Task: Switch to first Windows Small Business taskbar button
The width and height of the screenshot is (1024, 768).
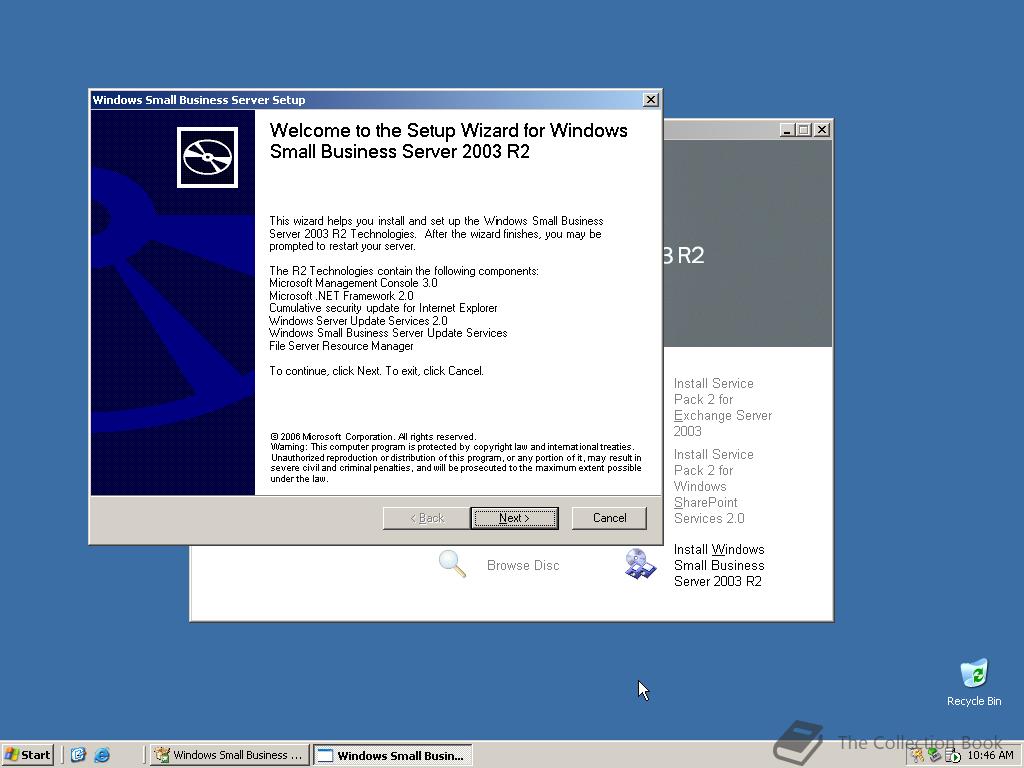Action: pyautogui.click(x=230, y=755)
